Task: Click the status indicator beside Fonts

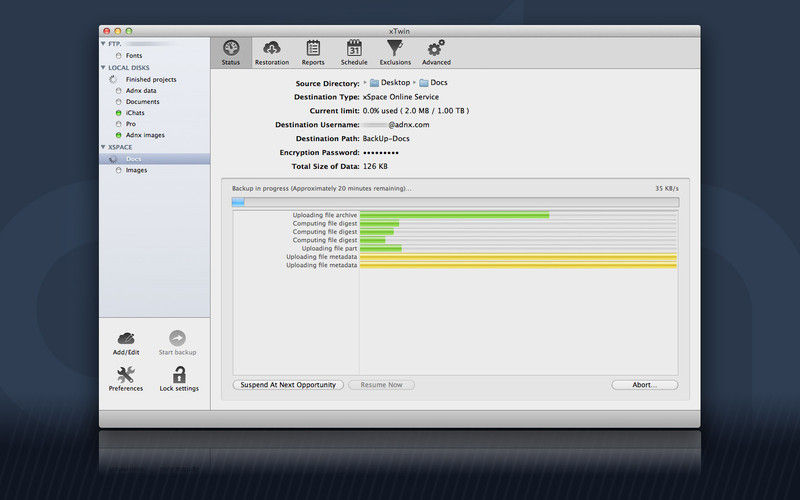Action: [x=118, y=56]
